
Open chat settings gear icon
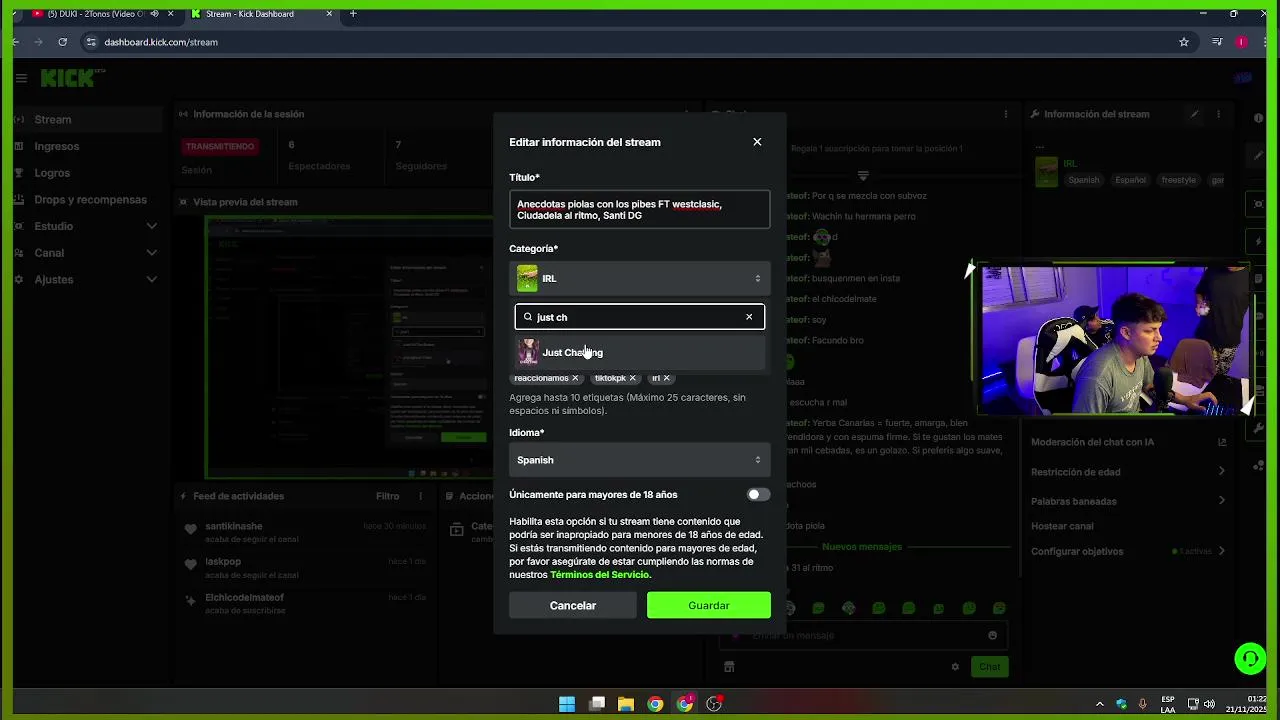click(955, 667)
